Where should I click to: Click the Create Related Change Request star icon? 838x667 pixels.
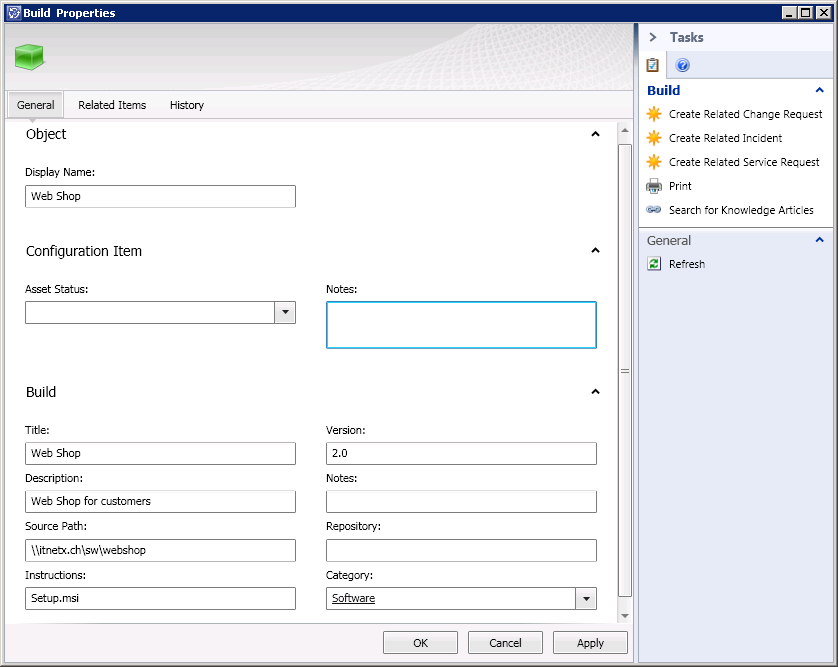click(x=654, y=114)
